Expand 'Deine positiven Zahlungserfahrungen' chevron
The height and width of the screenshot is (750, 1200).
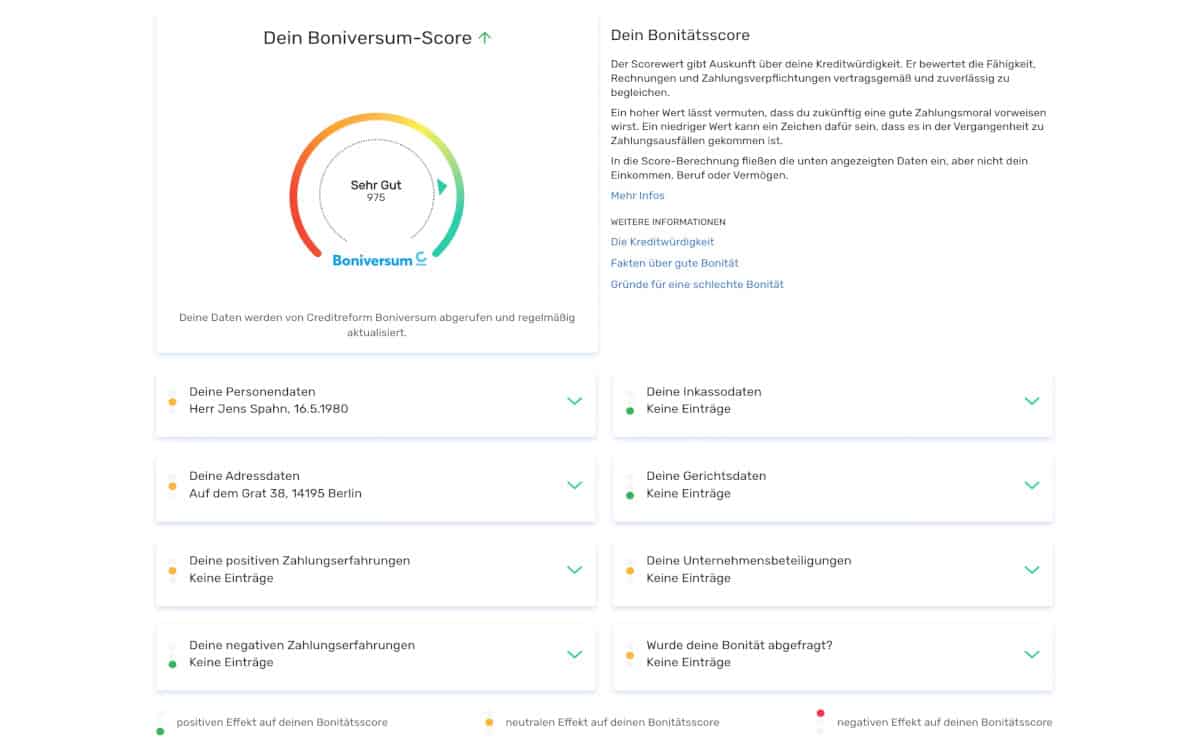[x=574, y=570]
